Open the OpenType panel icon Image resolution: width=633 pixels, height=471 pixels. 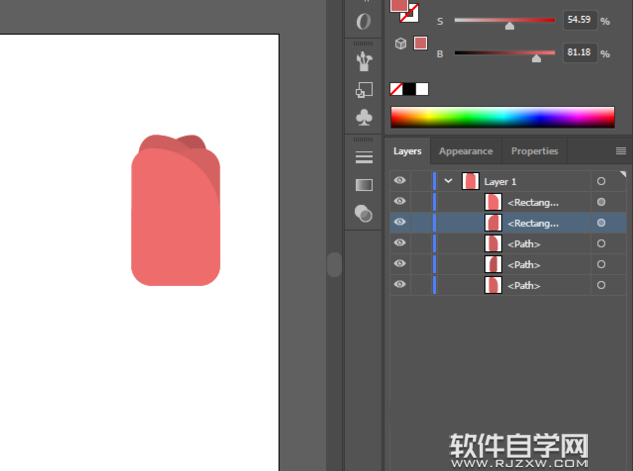tap(364, 21)
